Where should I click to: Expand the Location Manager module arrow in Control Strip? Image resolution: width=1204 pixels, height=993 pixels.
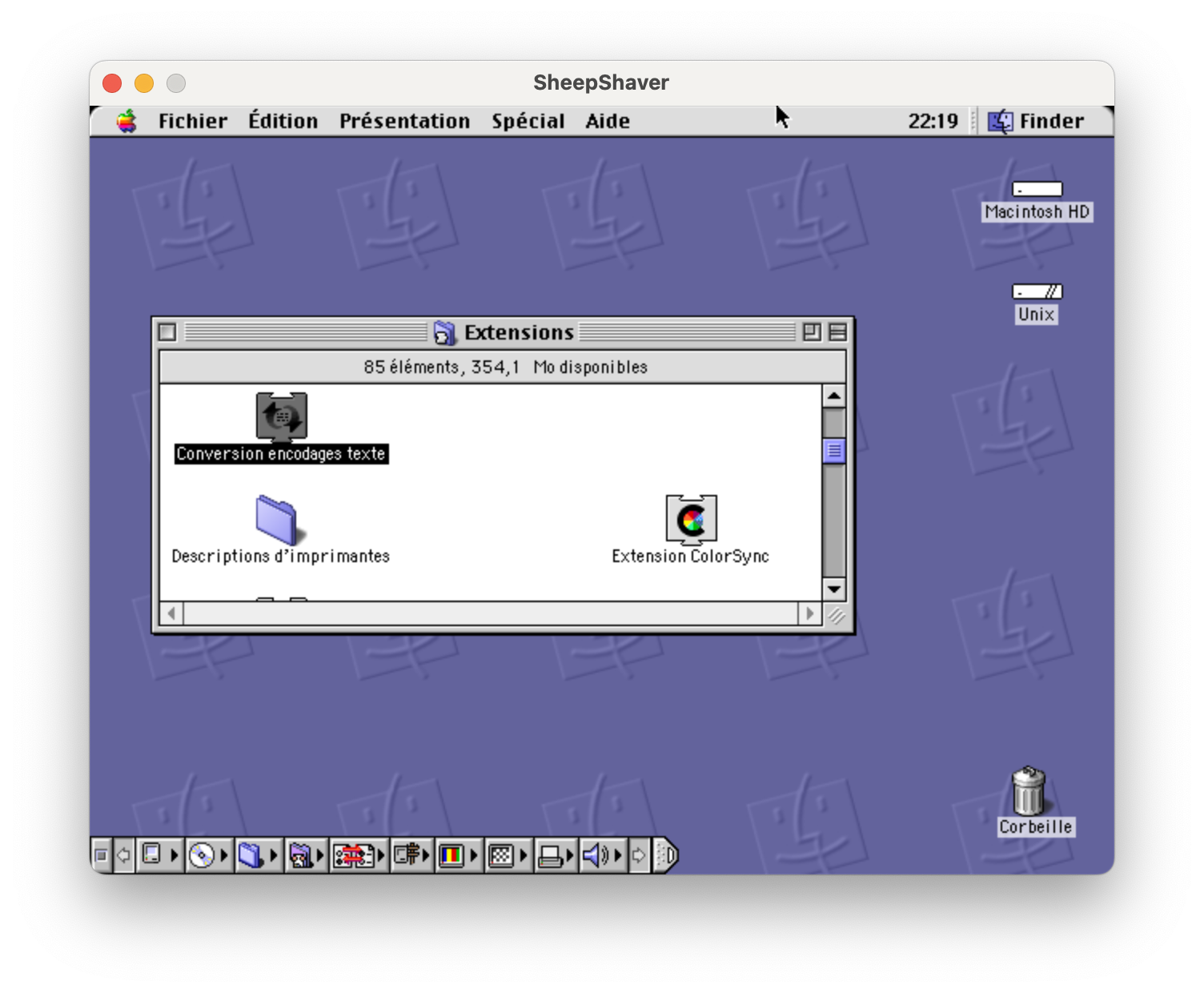click(x=427, y=855)
